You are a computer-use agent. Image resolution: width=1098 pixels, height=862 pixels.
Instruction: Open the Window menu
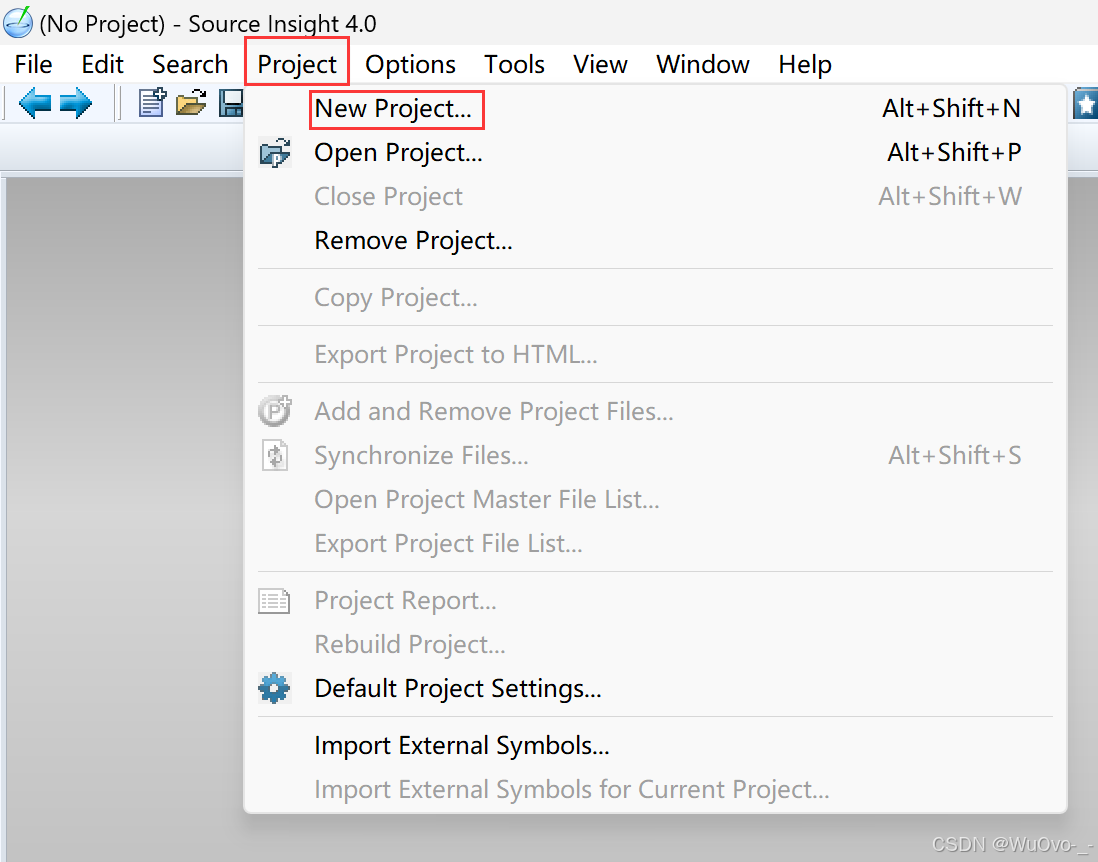coord(702,64)
